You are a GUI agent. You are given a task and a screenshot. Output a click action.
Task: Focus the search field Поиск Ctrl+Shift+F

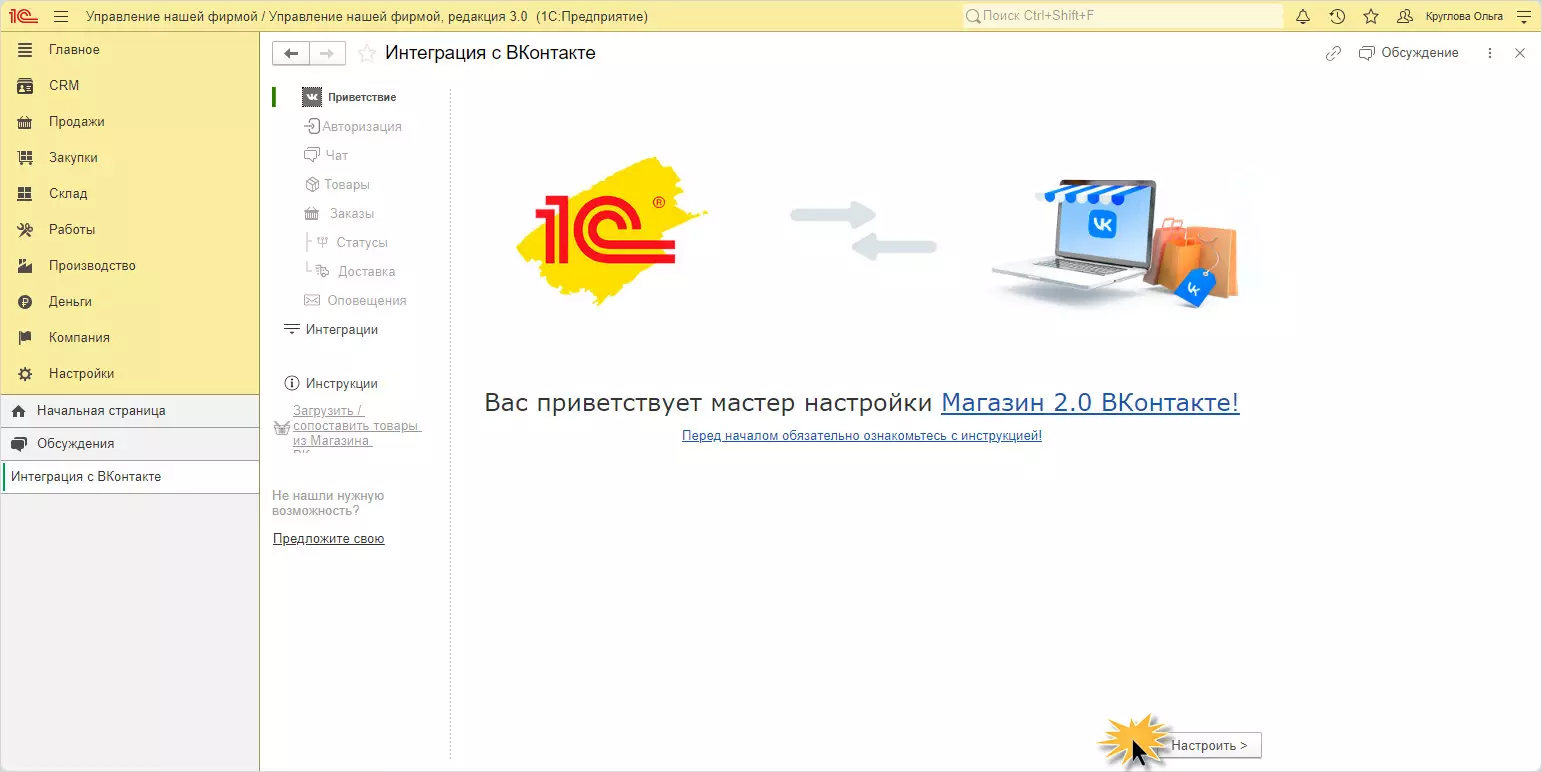coord(1122,16)
